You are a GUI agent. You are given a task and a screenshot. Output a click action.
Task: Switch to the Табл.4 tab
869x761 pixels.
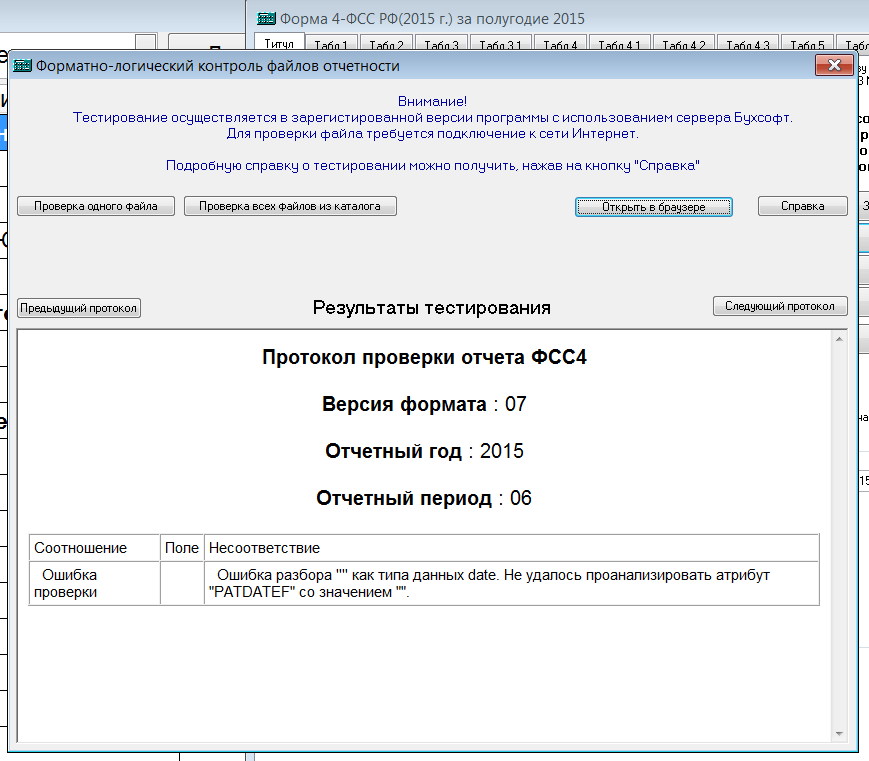pyautogui.click(x=560, y=46)
